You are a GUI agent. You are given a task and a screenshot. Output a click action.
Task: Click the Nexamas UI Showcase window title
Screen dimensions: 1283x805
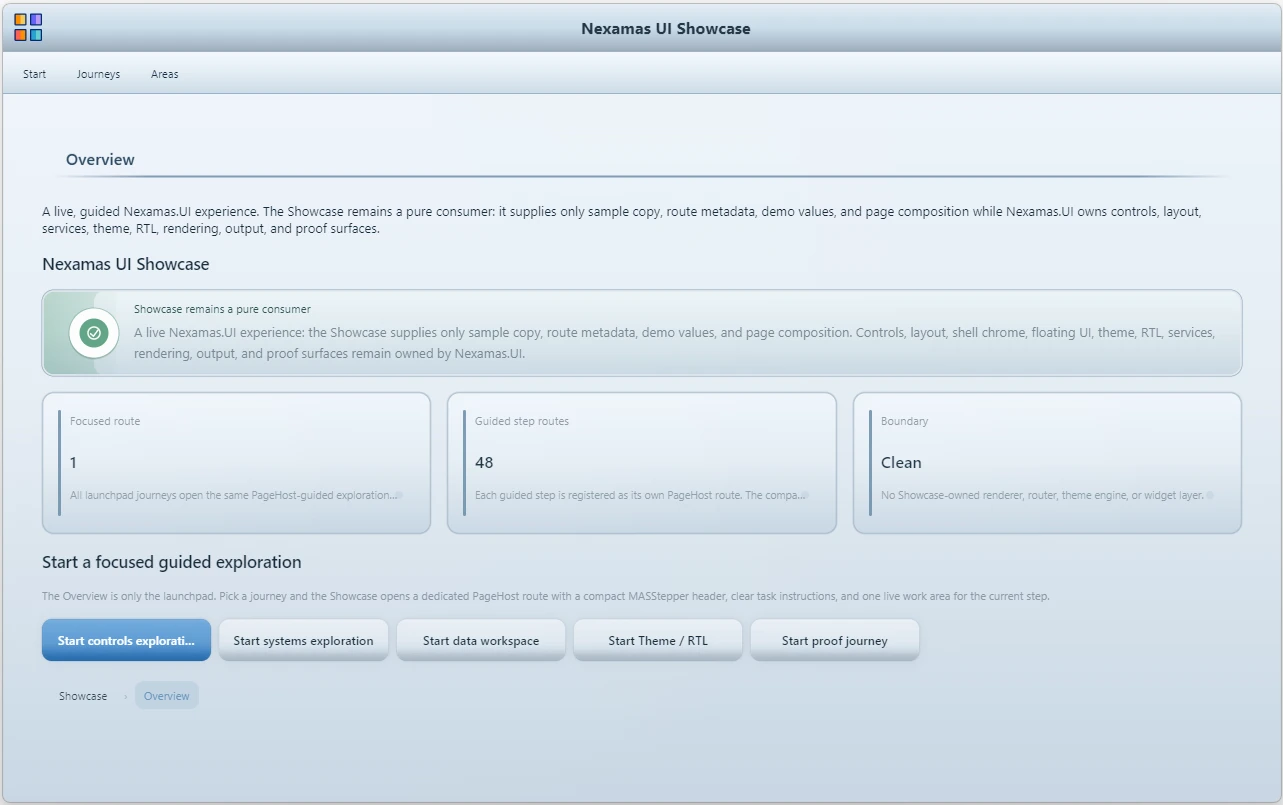point(666,28)
